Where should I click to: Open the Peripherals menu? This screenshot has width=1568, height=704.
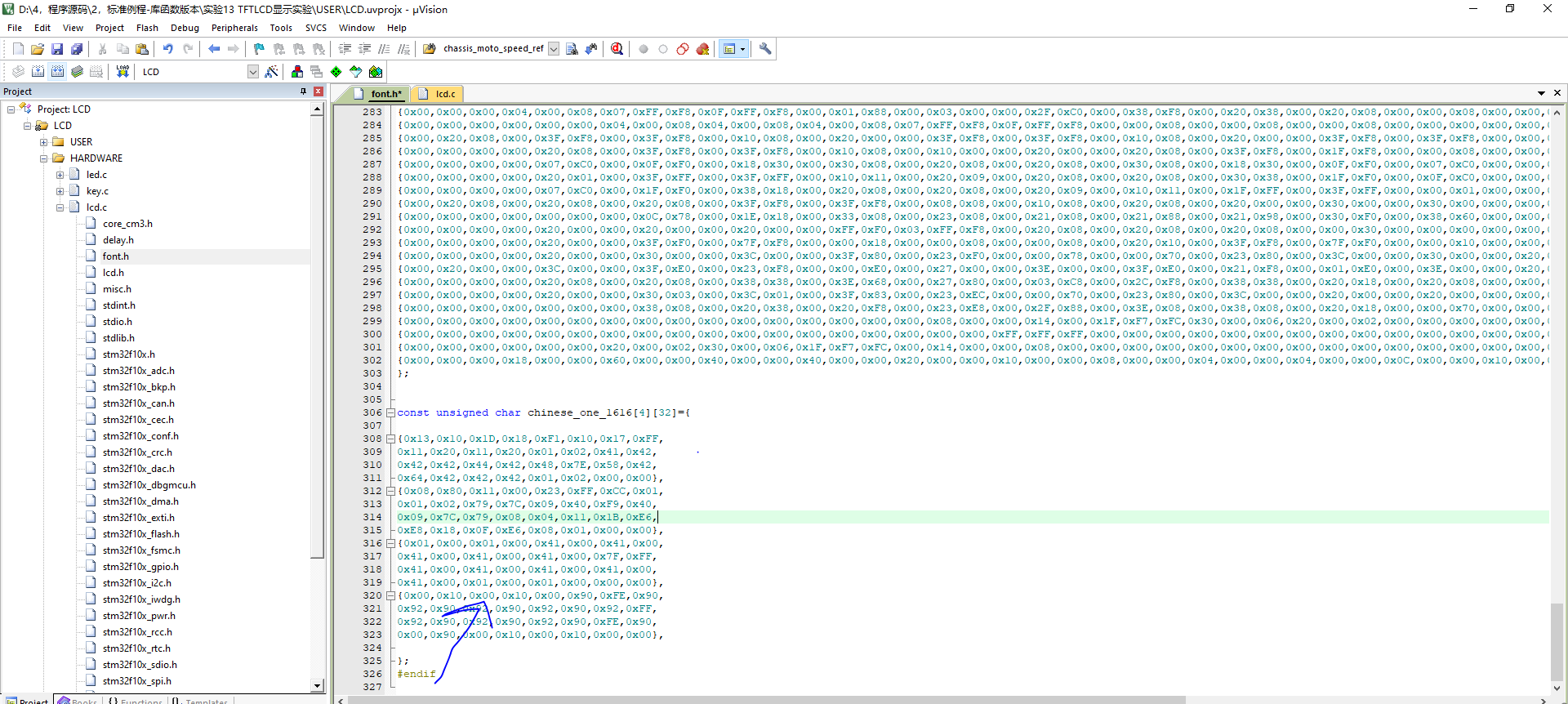234,28
